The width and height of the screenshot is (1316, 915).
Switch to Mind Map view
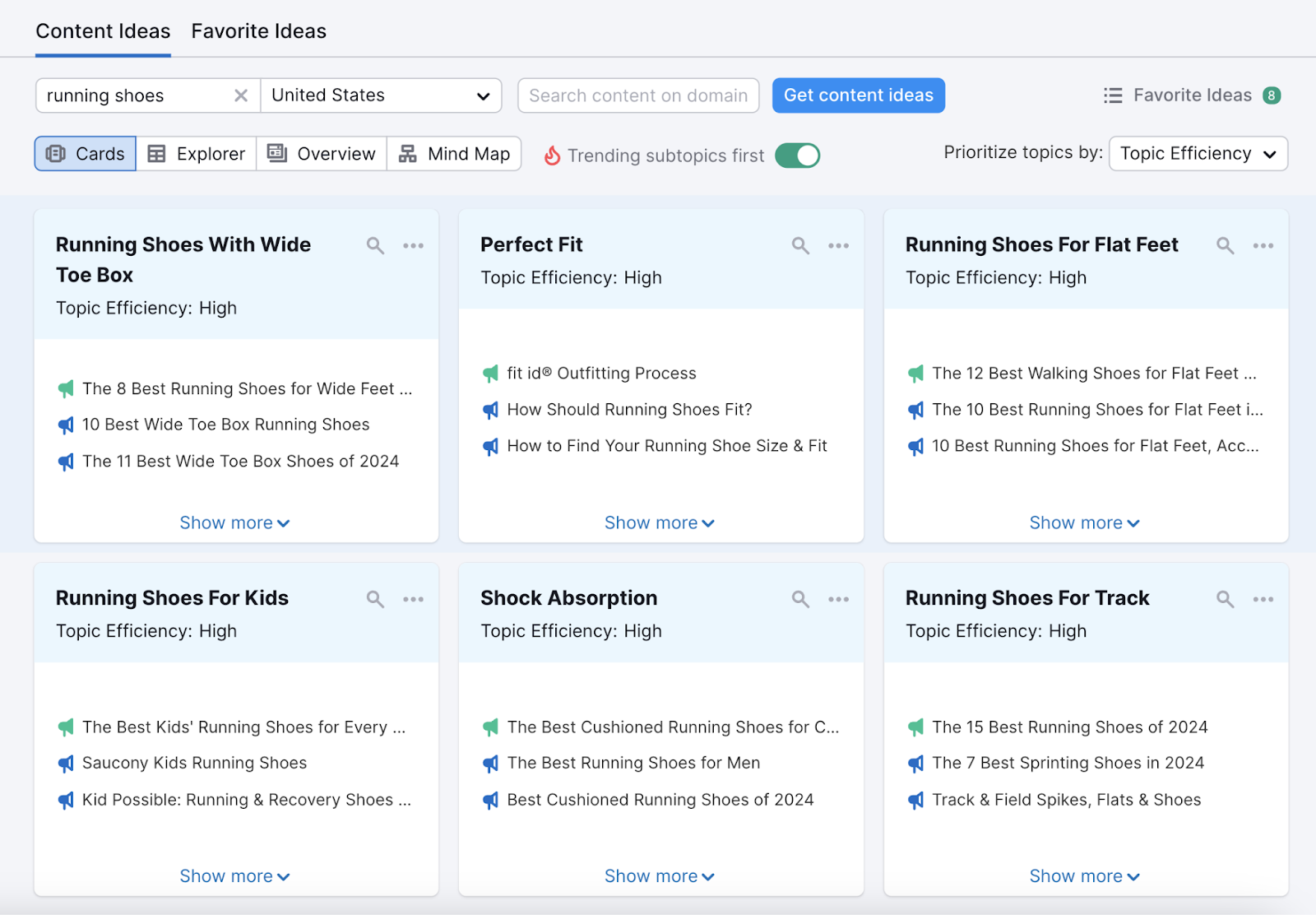[x=454, y=154]
